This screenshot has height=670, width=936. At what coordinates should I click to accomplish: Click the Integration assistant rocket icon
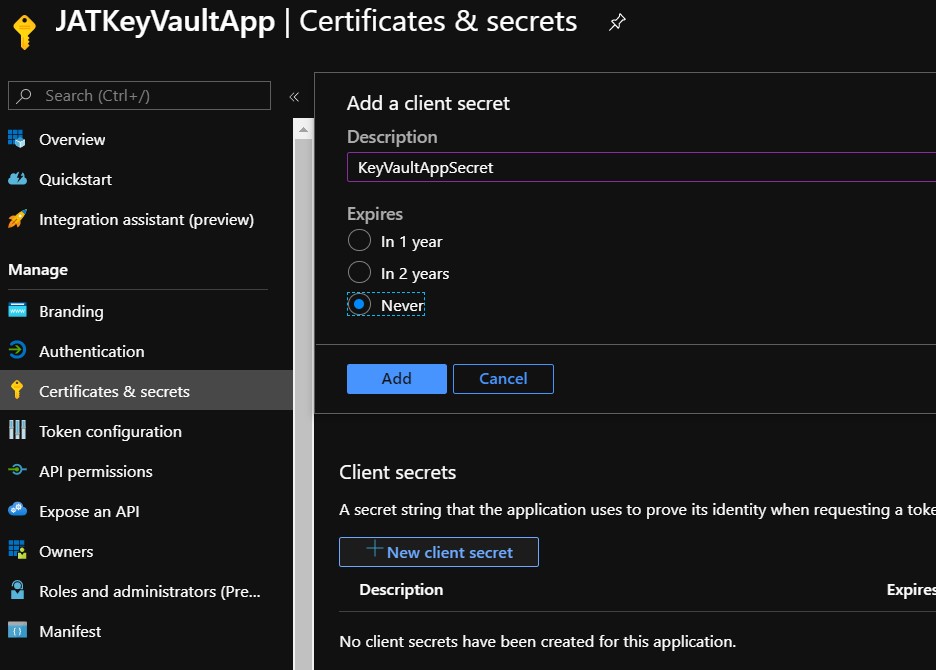click(x=17, y=219)
